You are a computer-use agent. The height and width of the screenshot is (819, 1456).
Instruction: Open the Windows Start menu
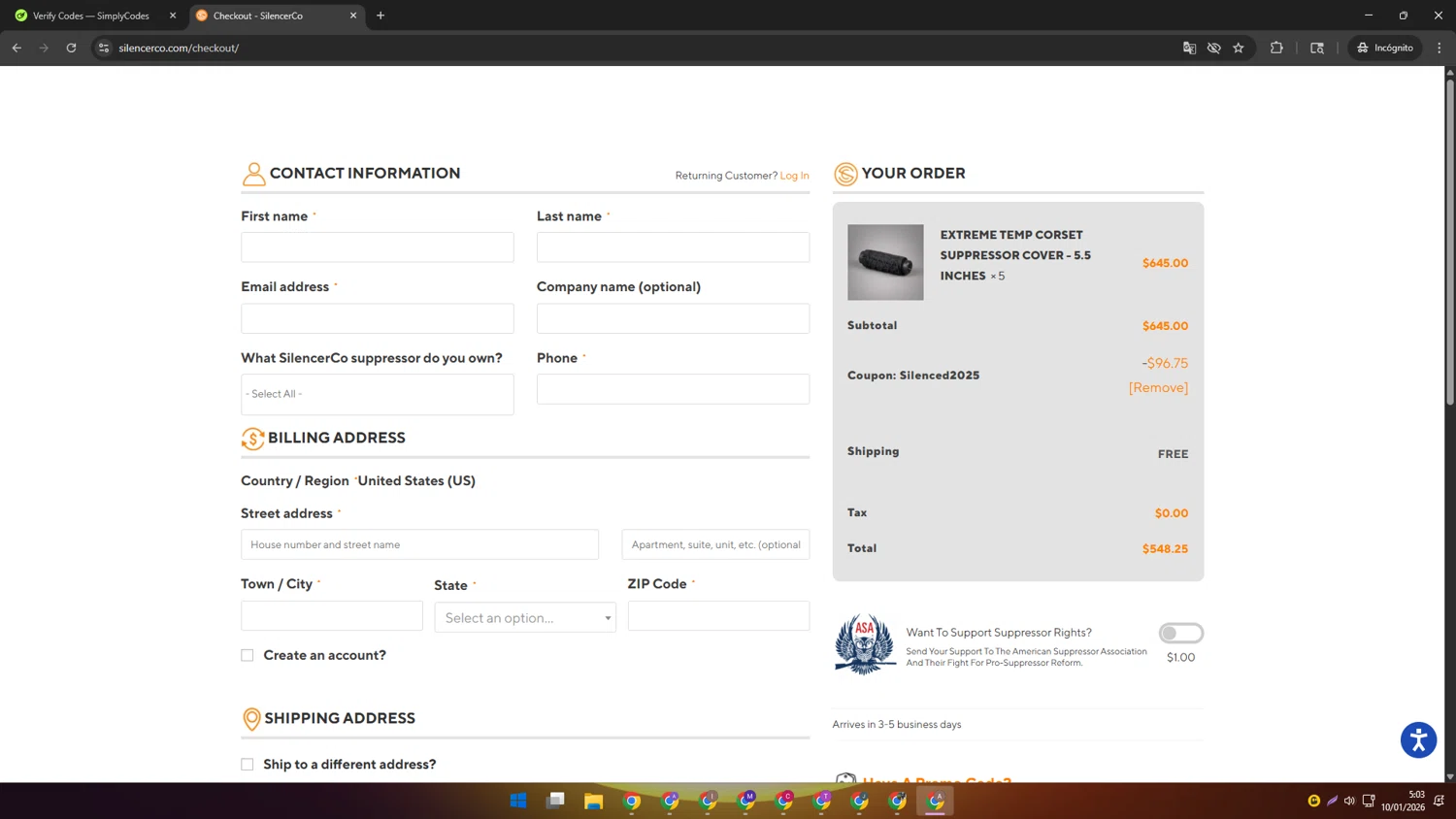click(x=518, y=801)
